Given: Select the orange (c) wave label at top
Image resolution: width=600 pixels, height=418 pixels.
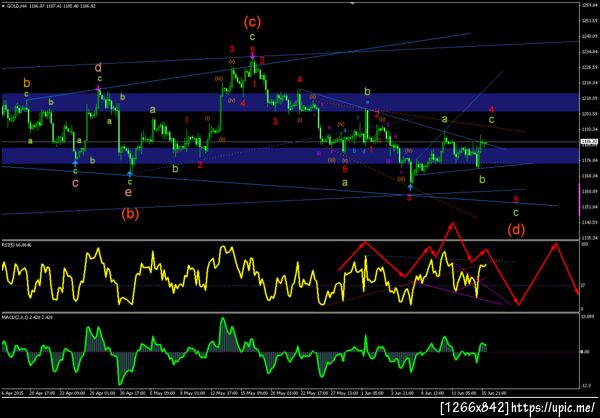Looking at the screenshot, I should tap(252, 23).
